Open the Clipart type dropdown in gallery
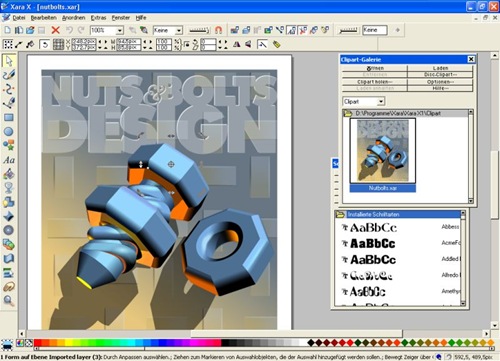Screen dimensions: 500x361 [x=381, y=101]
